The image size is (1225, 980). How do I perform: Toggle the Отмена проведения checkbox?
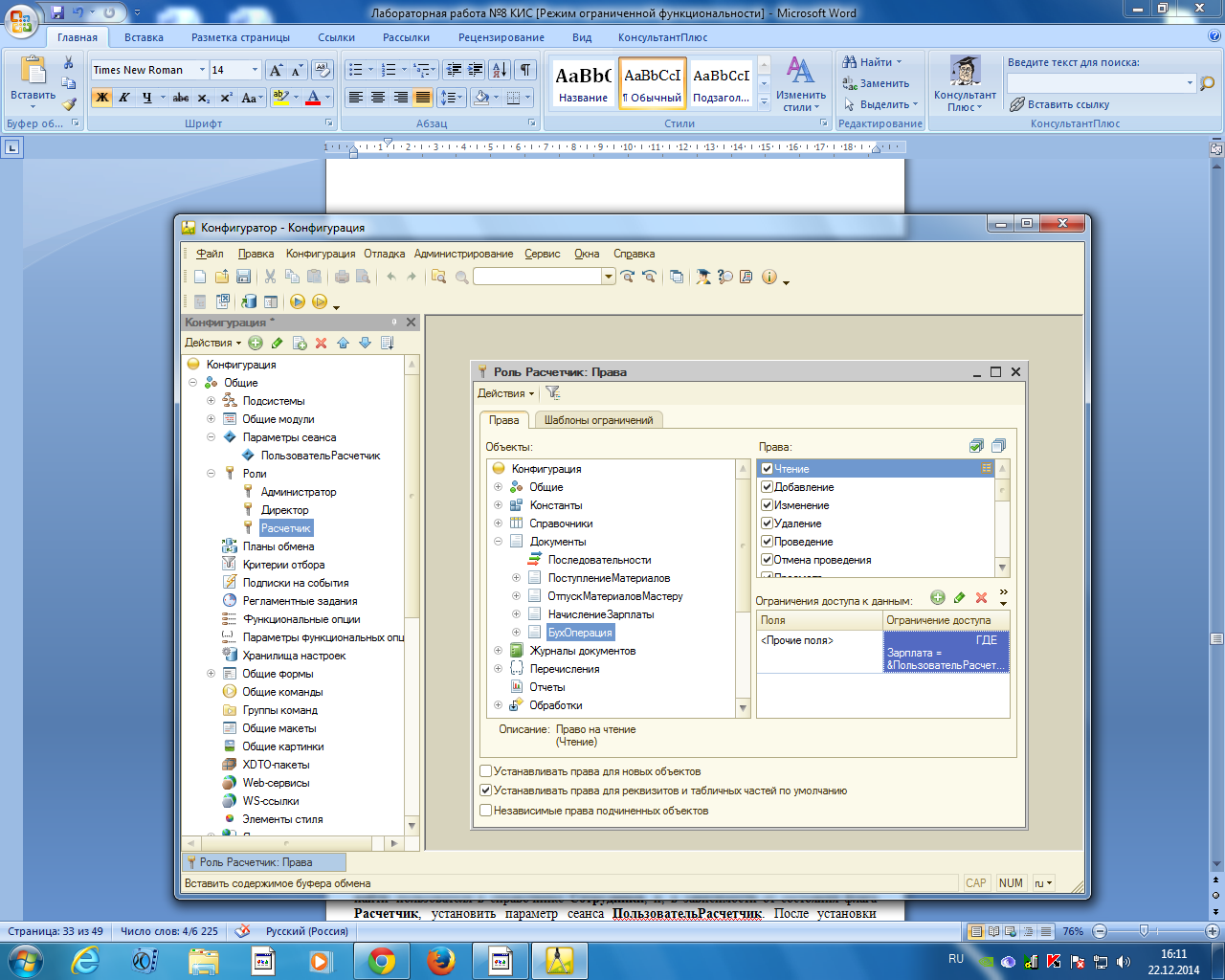[767, 560]
